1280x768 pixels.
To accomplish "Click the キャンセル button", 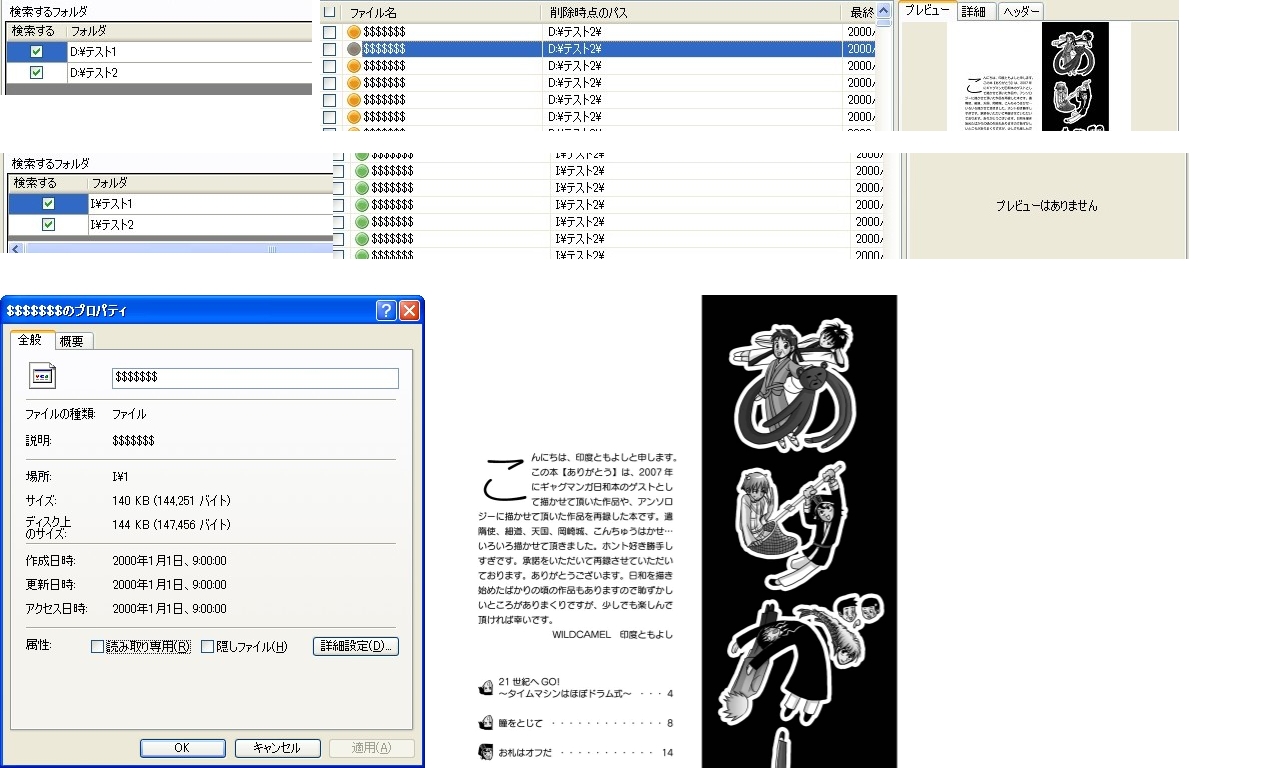I will coord(277,748).
